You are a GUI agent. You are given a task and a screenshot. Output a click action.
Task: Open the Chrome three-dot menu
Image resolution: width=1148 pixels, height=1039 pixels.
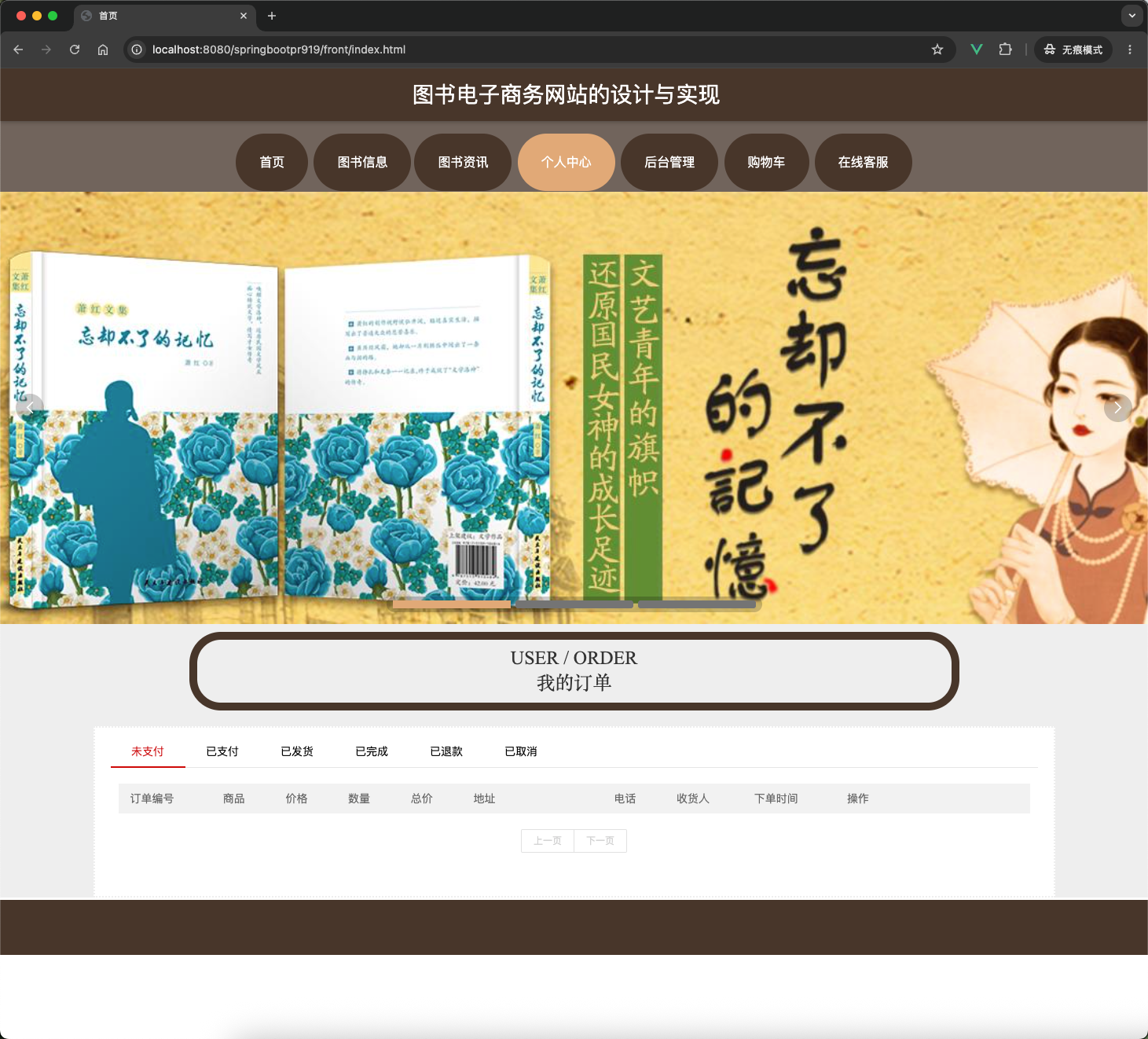coord(1130,50)
